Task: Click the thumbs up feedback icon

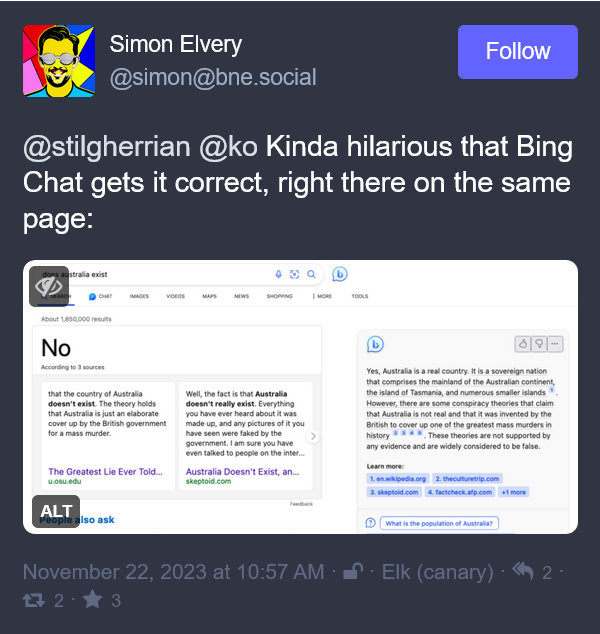Action: 523,344
